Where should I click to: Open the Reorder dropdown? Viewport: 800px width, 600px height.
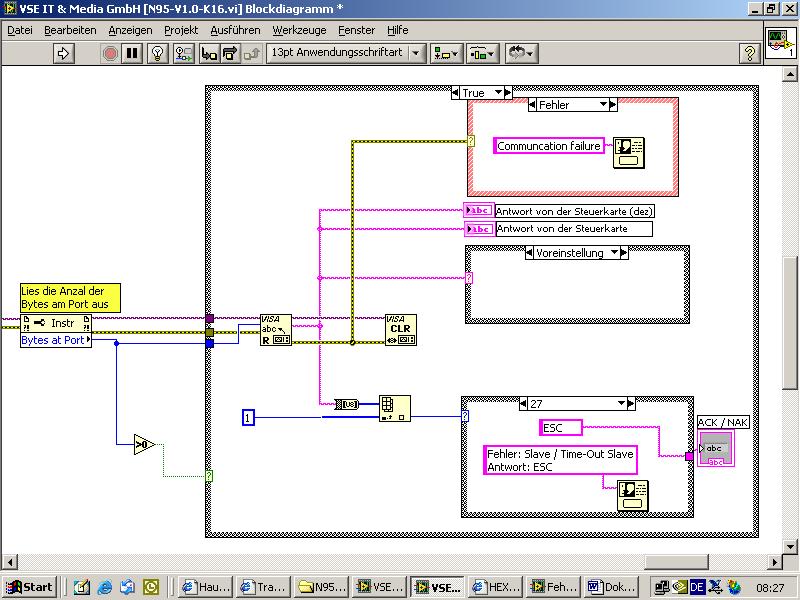tap(520, 53)
